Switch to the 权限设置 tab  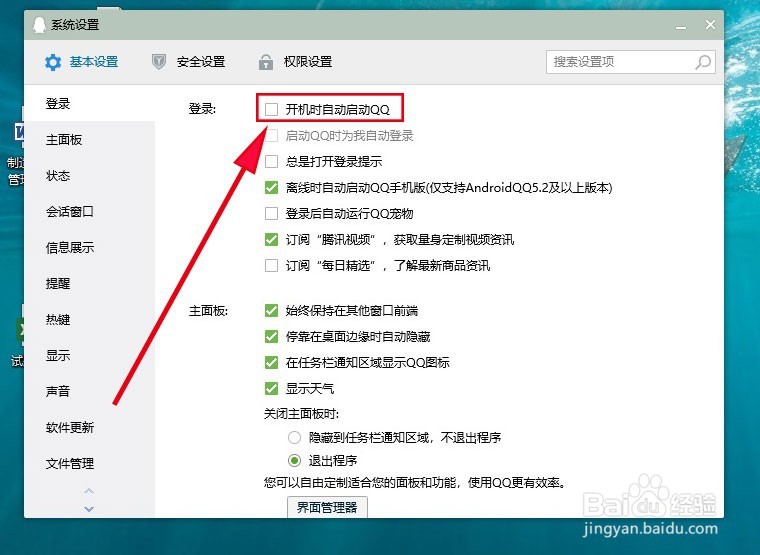(x=295, y=62)
